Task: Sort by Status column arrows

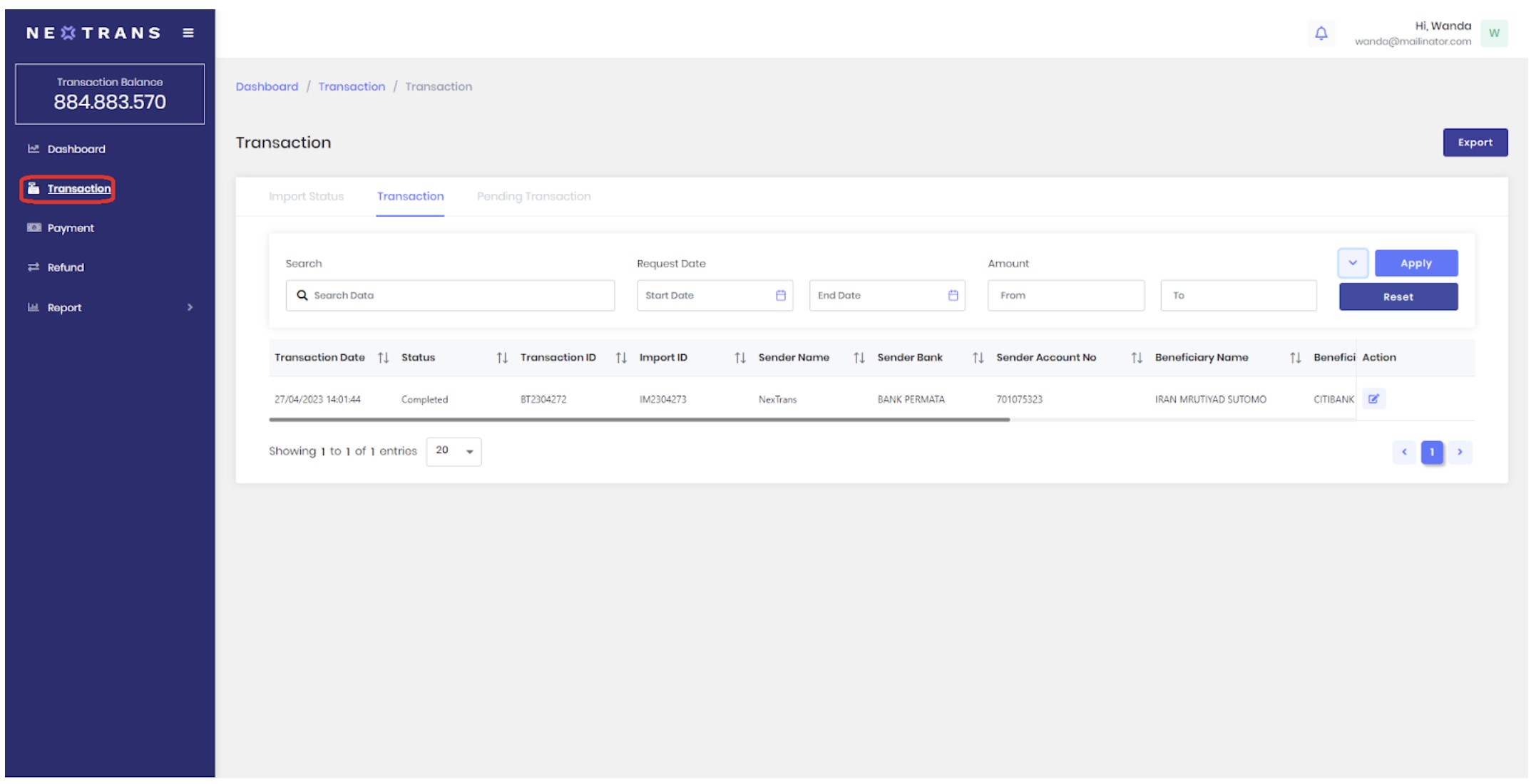Action: coord(502,358)
